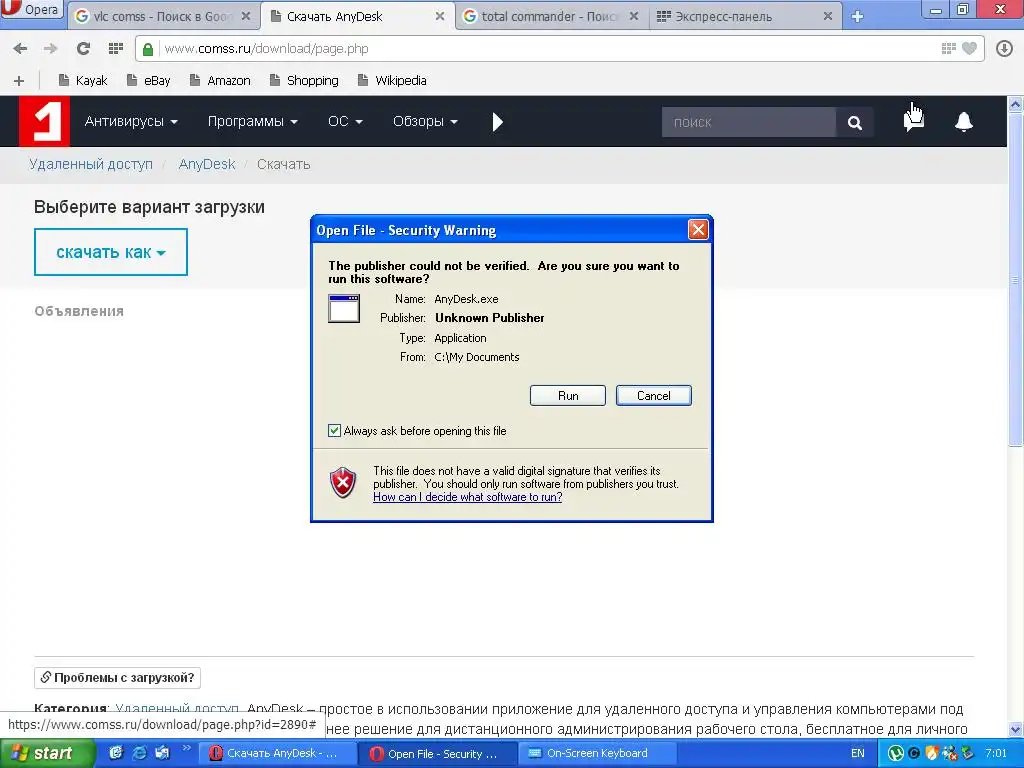Open the Shopping bookmark
Screen dimensions: 1024x768
pos(304,80)
